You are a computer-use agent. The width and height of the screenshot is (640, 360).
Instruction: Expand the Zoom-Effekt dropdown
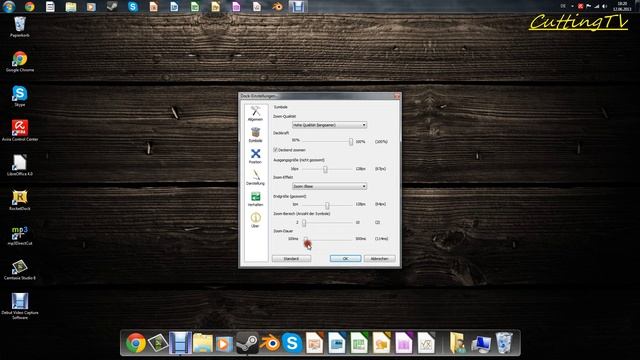pyautogui.click(x=329, y=186)
